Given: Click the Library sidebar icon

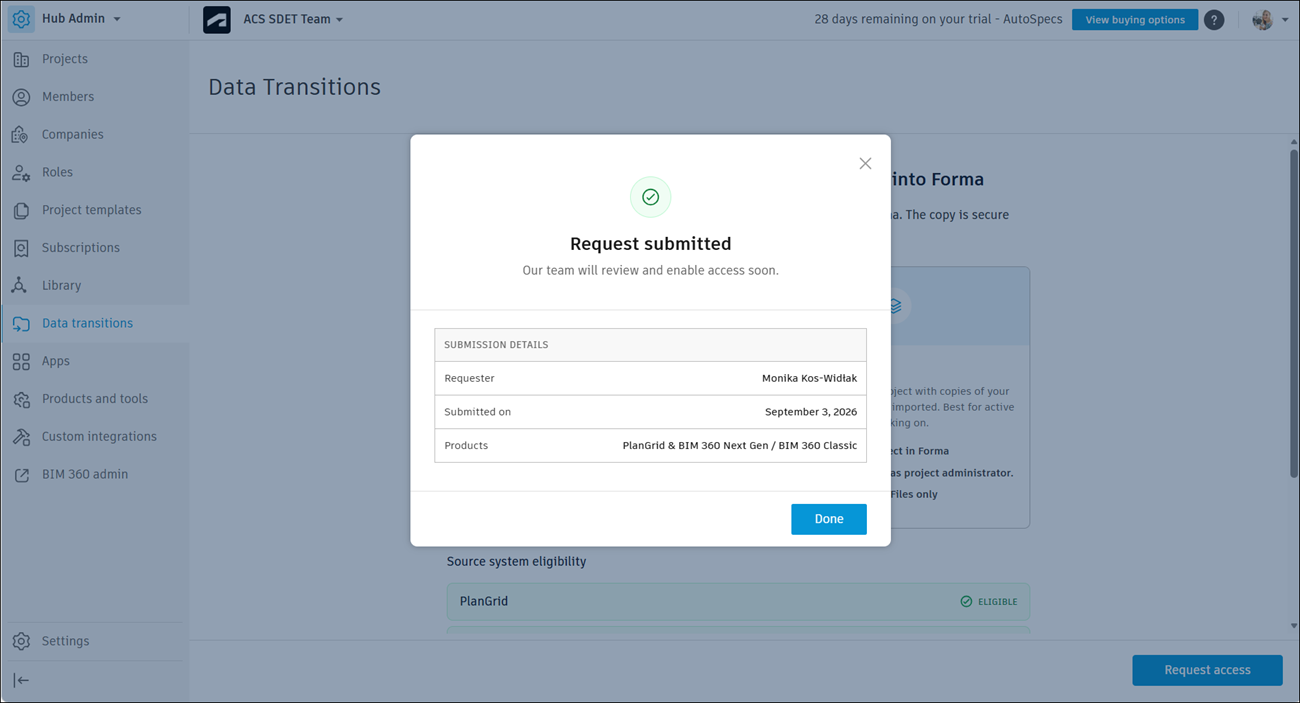Looking at the screenshot, I should [x=21, y=286].
